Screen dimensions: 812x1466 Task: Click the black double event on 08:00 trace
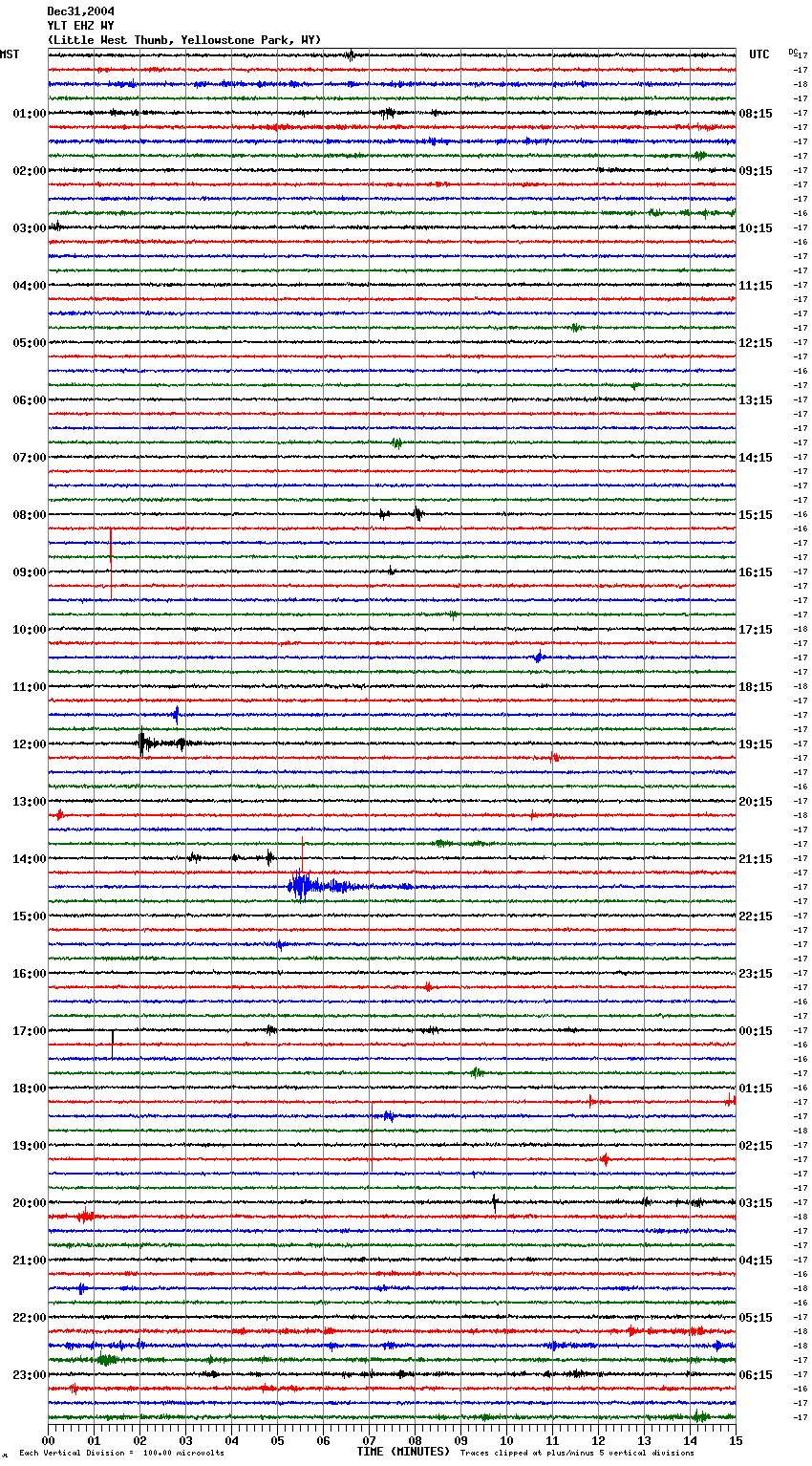pos(400,514)
